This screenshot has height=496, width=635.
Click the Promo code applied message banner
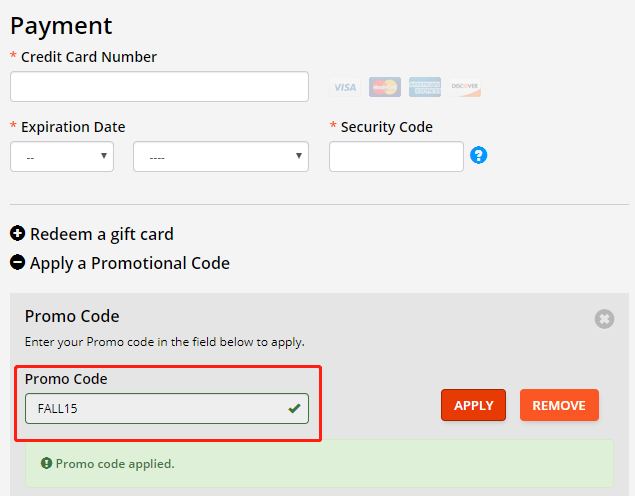point(319,463)
